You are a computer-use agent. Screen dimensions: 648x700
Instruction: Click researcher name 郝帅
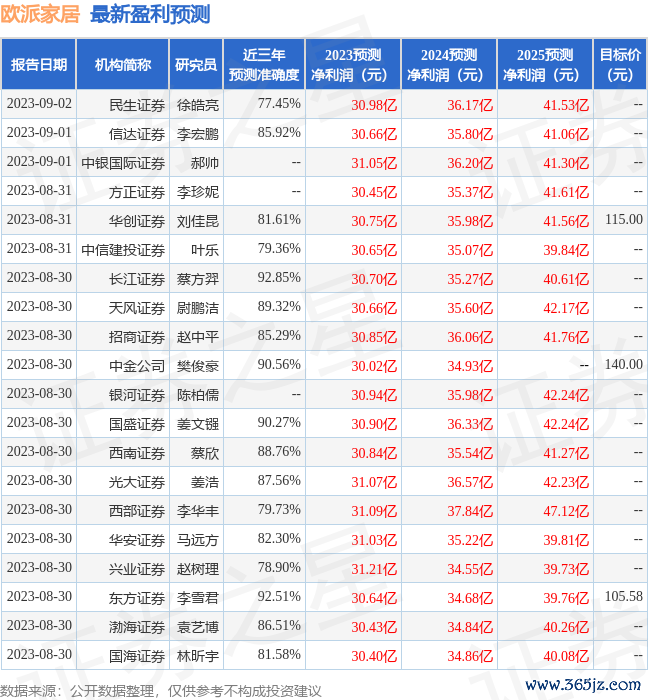pos(205,163)
